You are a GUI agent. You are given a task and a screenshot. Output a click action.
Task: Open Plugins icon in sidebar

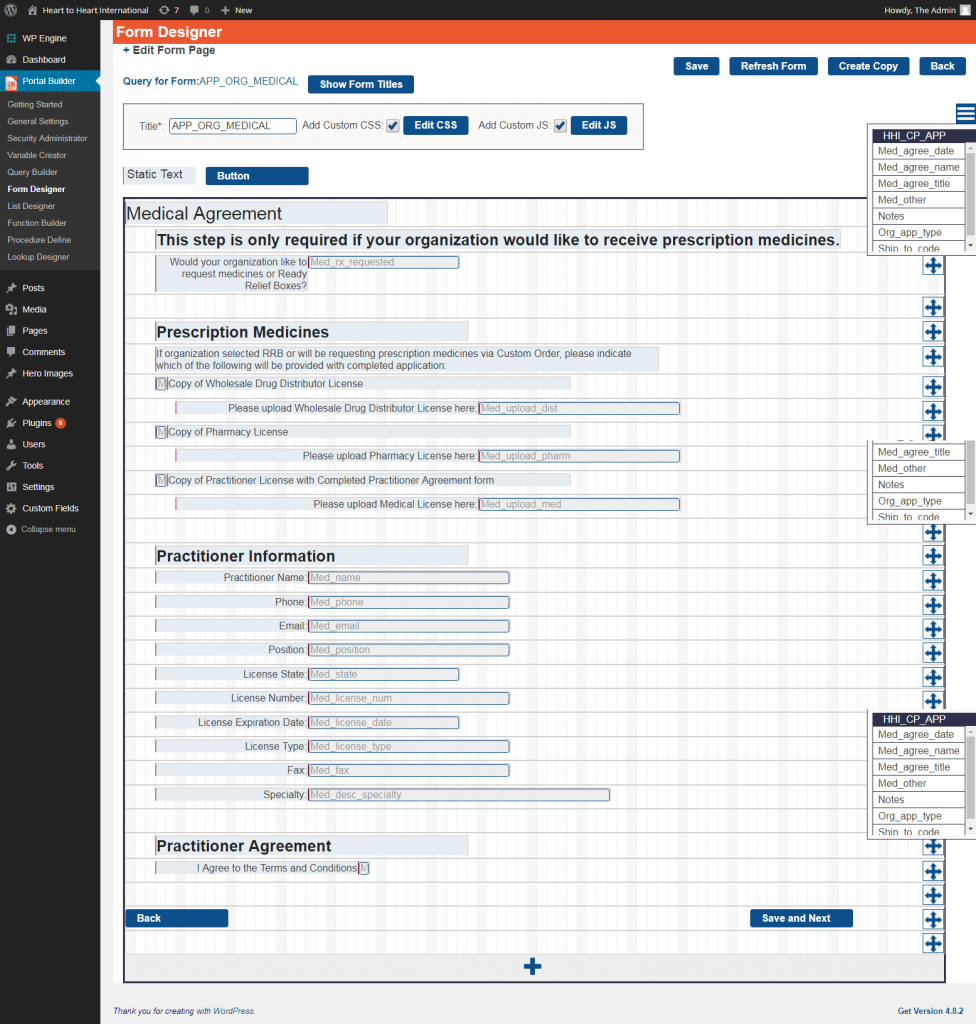[11, 423]
